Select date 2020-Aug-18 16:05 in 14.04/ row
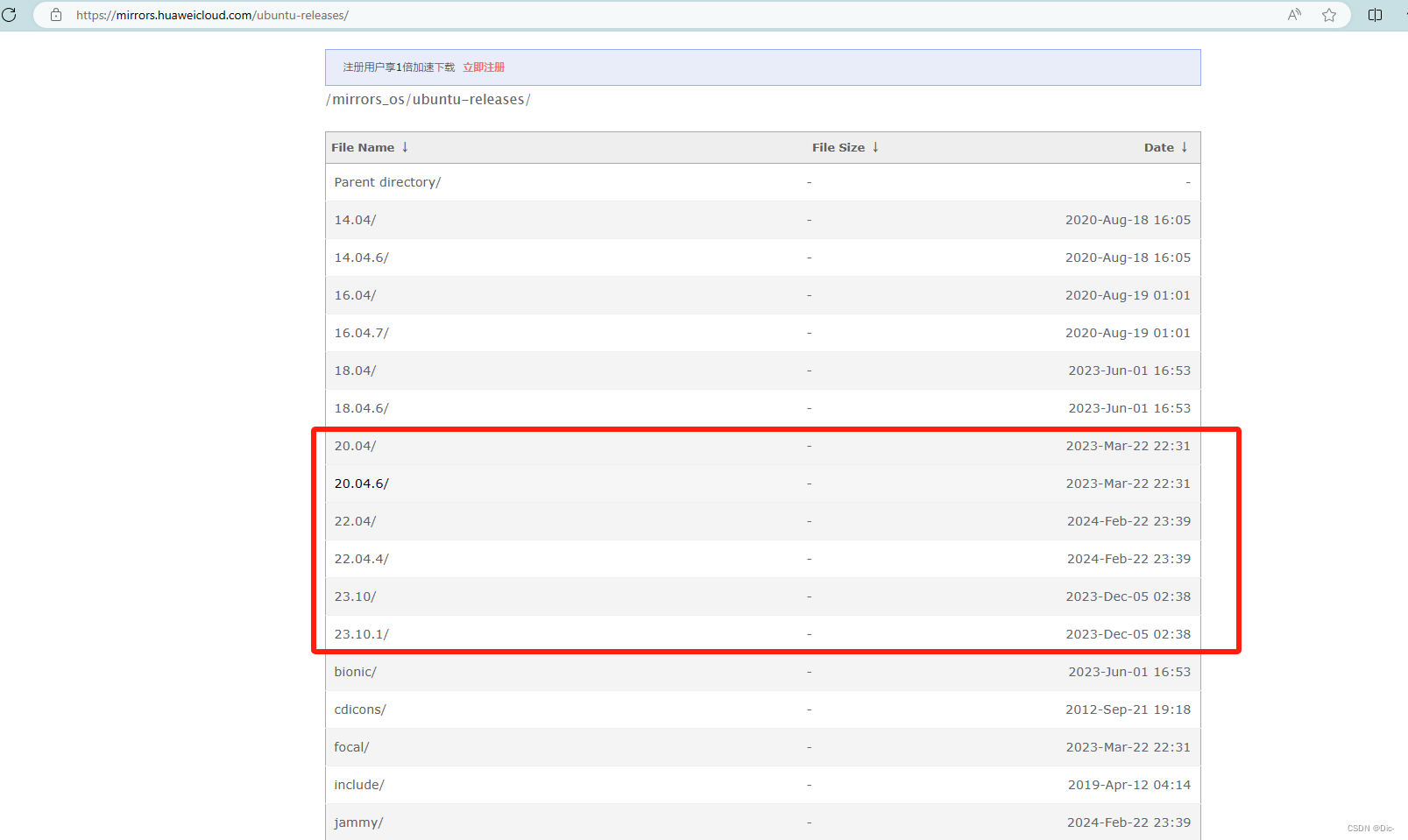1408x840 pixels. click(x=1129, y=220)
